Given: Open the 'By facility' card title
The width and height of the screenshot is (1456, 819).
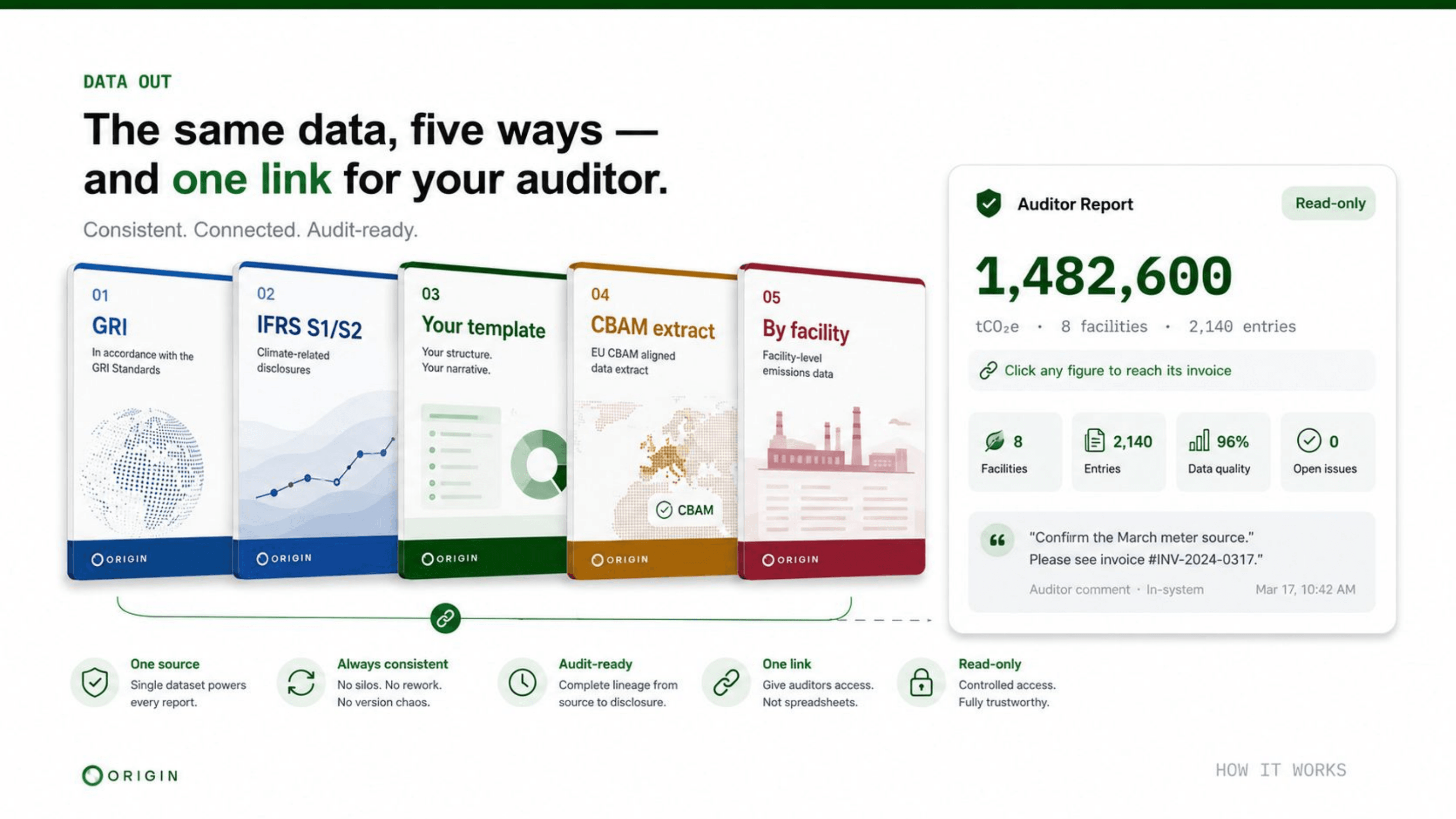Looking at the screenshot, I should pyautogui.click(x=805, y=331).
